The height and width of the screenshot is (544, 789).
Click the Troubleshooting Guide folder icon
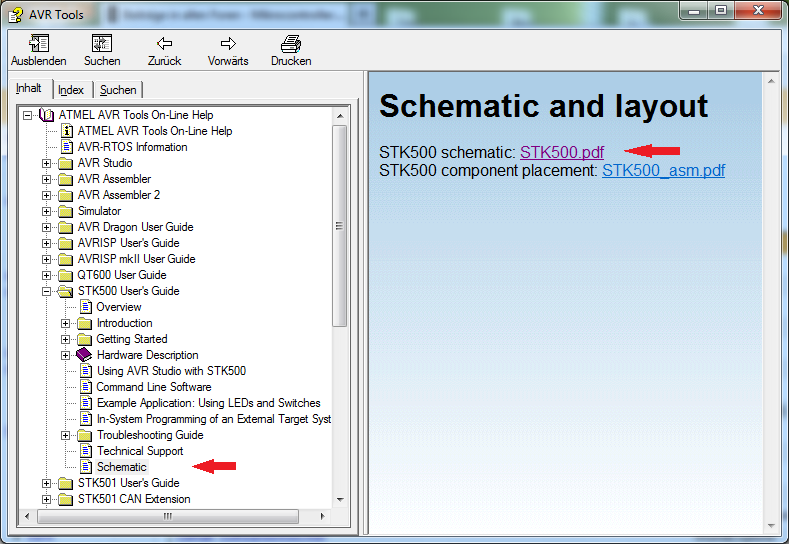(x=85, y=435)
